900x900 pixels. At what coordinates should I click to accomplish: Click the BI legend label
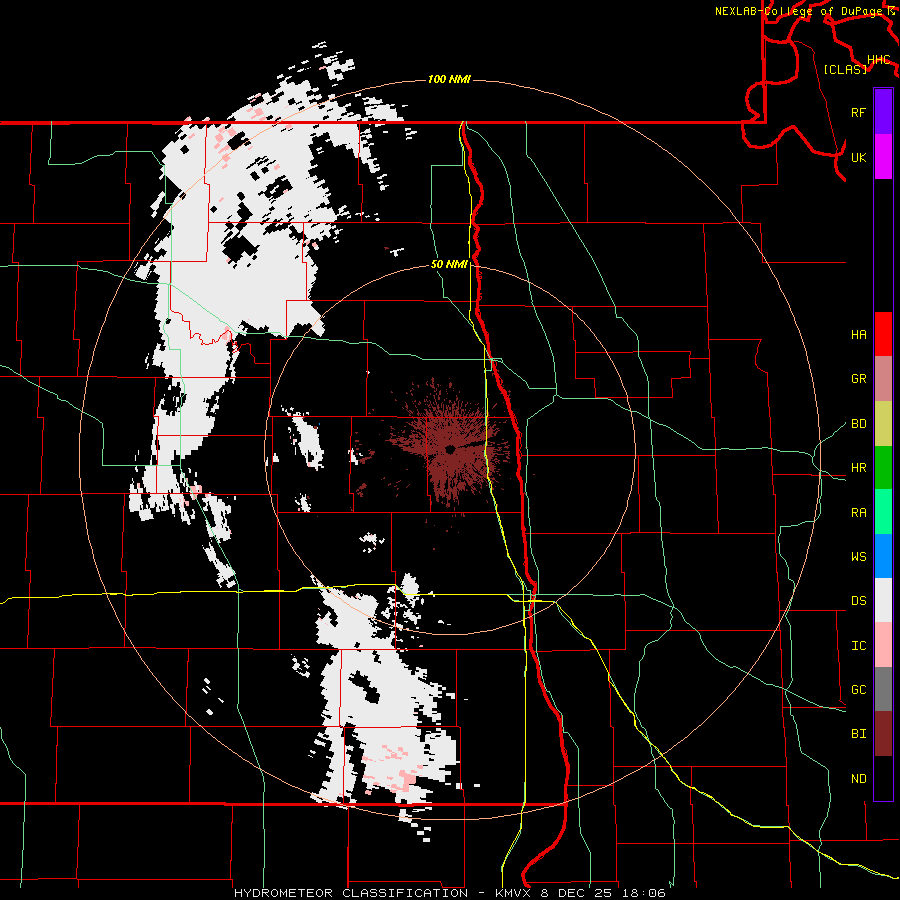[x=858, y=734]
